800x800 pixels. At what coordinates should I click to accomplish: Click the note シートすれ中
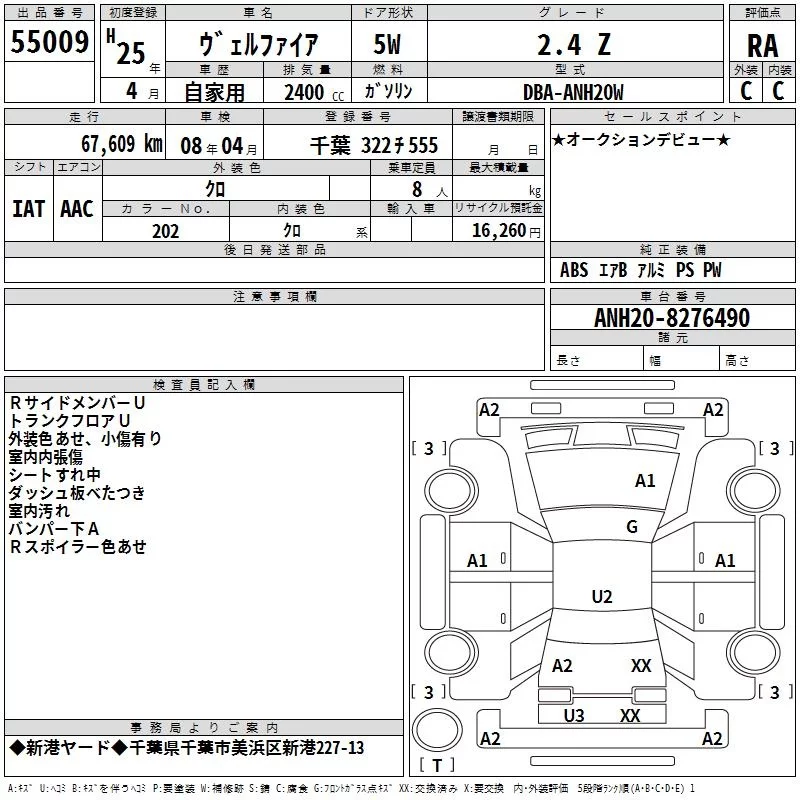click(x=55, y=474)
